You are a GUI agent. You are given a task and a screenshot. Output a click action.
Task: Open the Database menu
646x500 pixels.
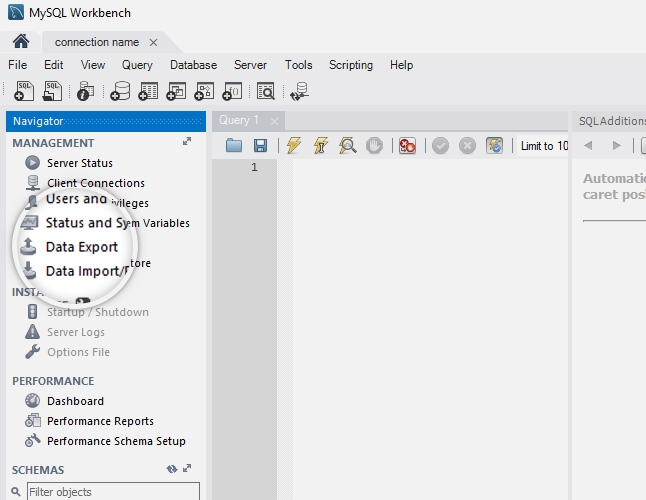click(x=193, y=65)
